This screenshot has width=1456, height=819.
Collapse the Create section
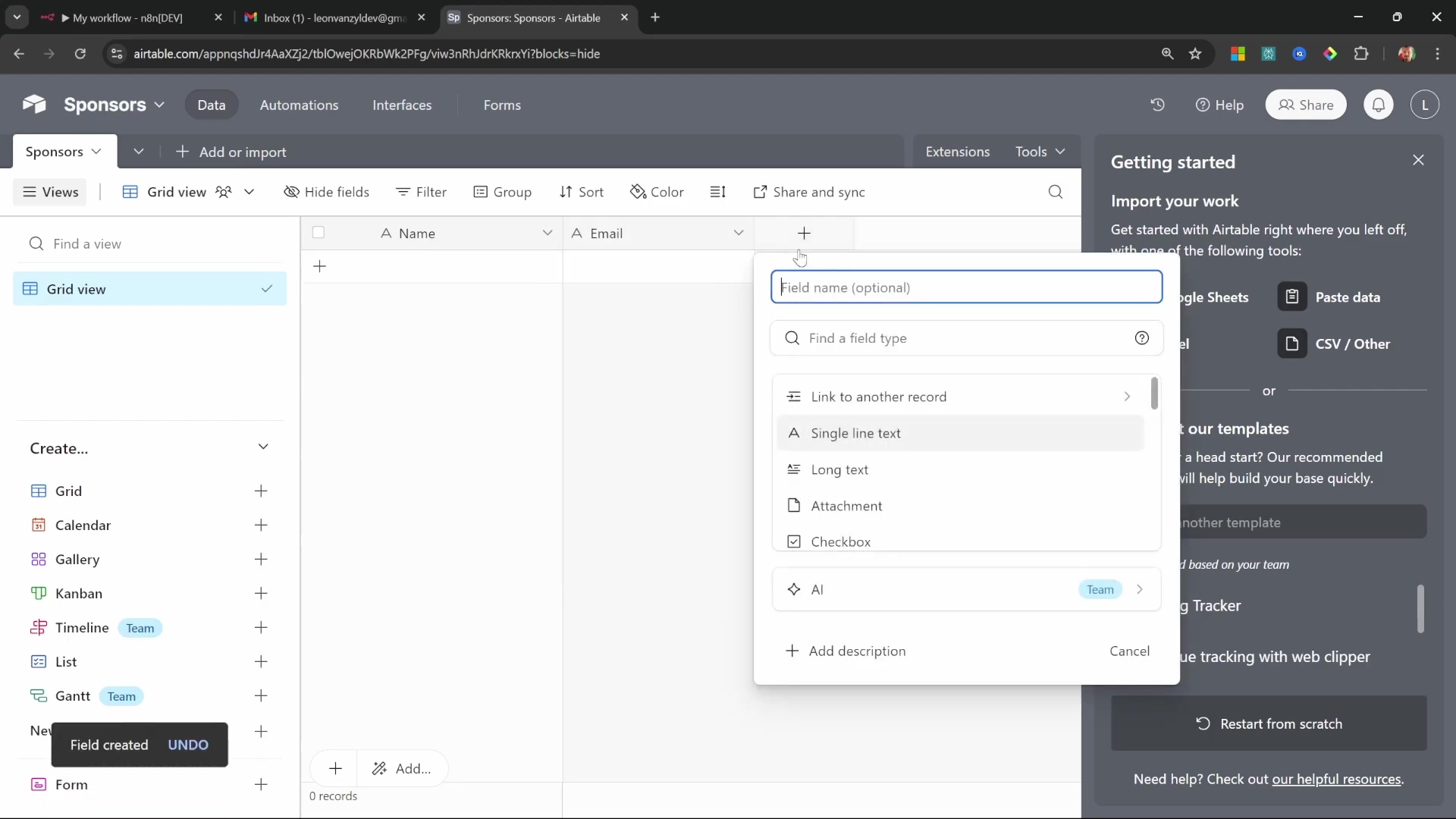(x=263, y=447)
